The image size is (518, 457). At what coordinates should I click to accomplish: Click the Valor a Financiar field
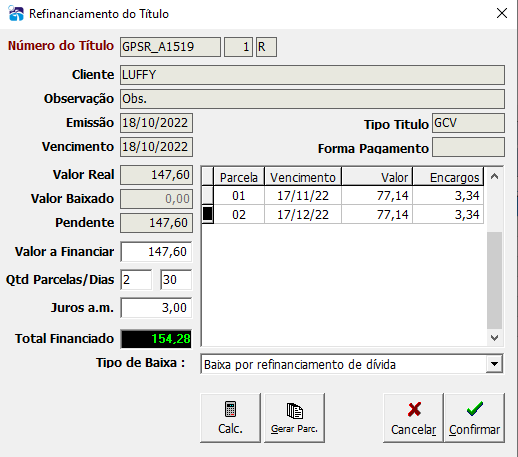click(x=156, y=252)
